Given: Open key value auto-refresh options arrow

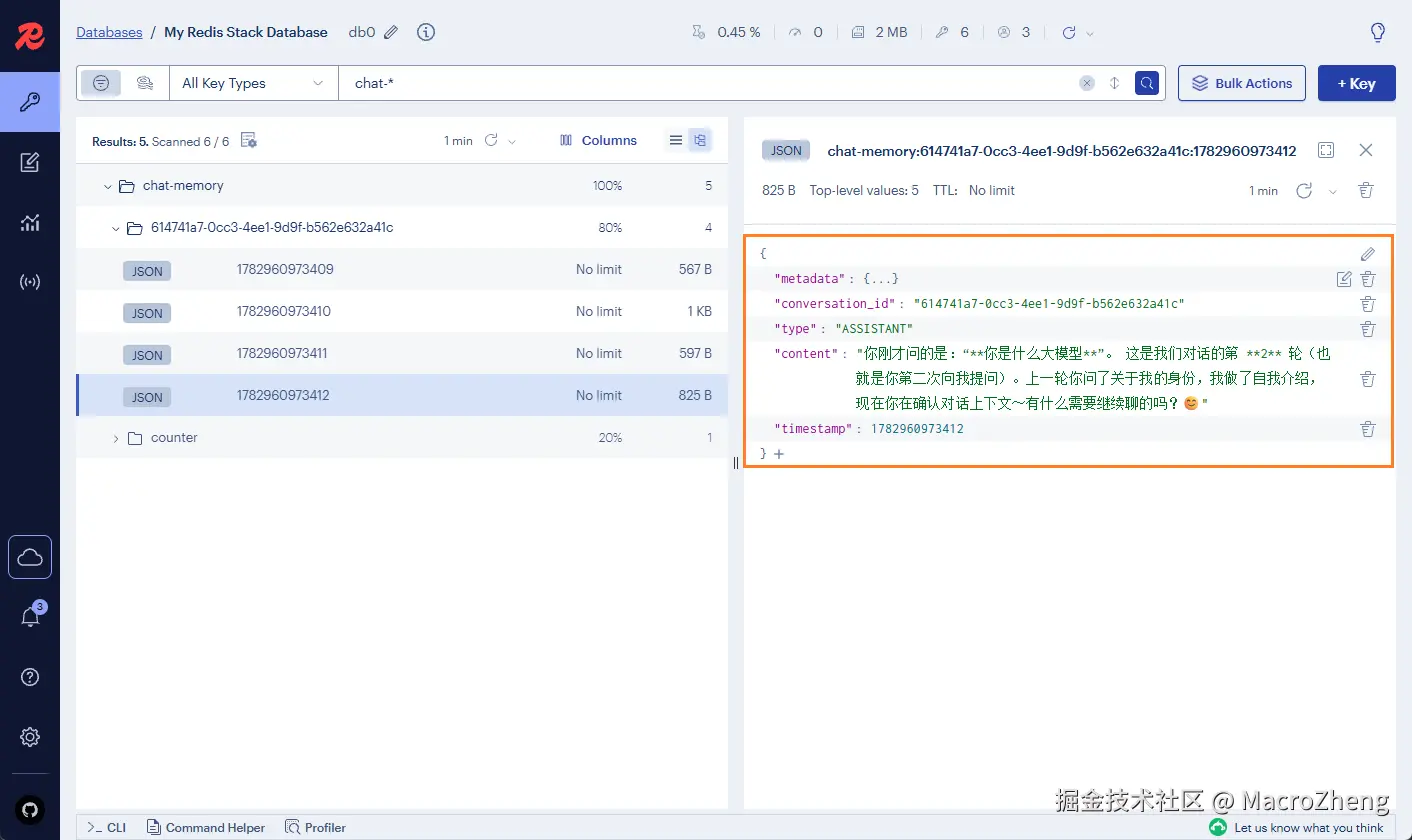Looking at the screenshot, I should click(x=1332, y=191).
